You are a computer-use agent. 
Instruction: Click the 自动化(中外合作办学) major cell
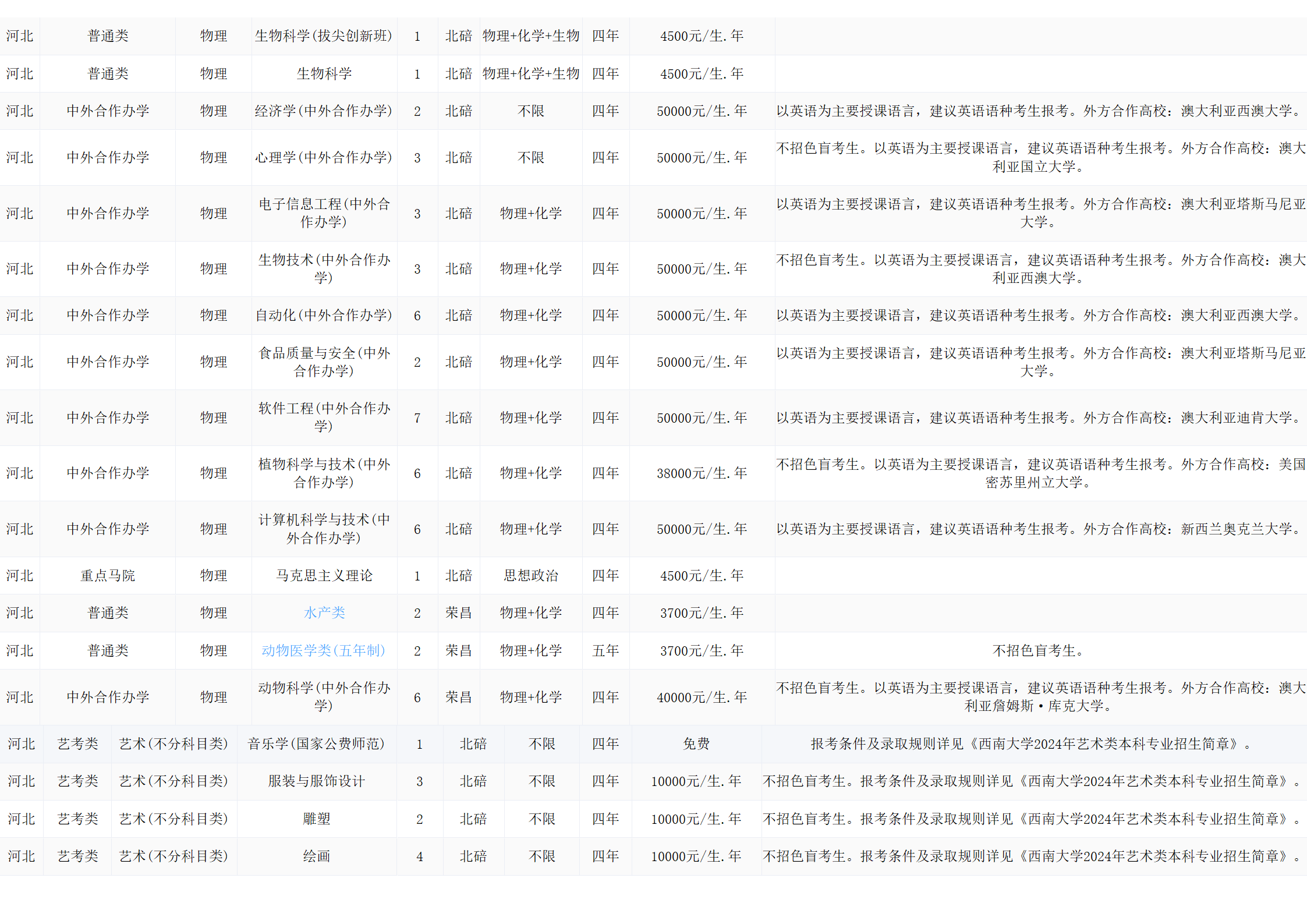[324, 315]
